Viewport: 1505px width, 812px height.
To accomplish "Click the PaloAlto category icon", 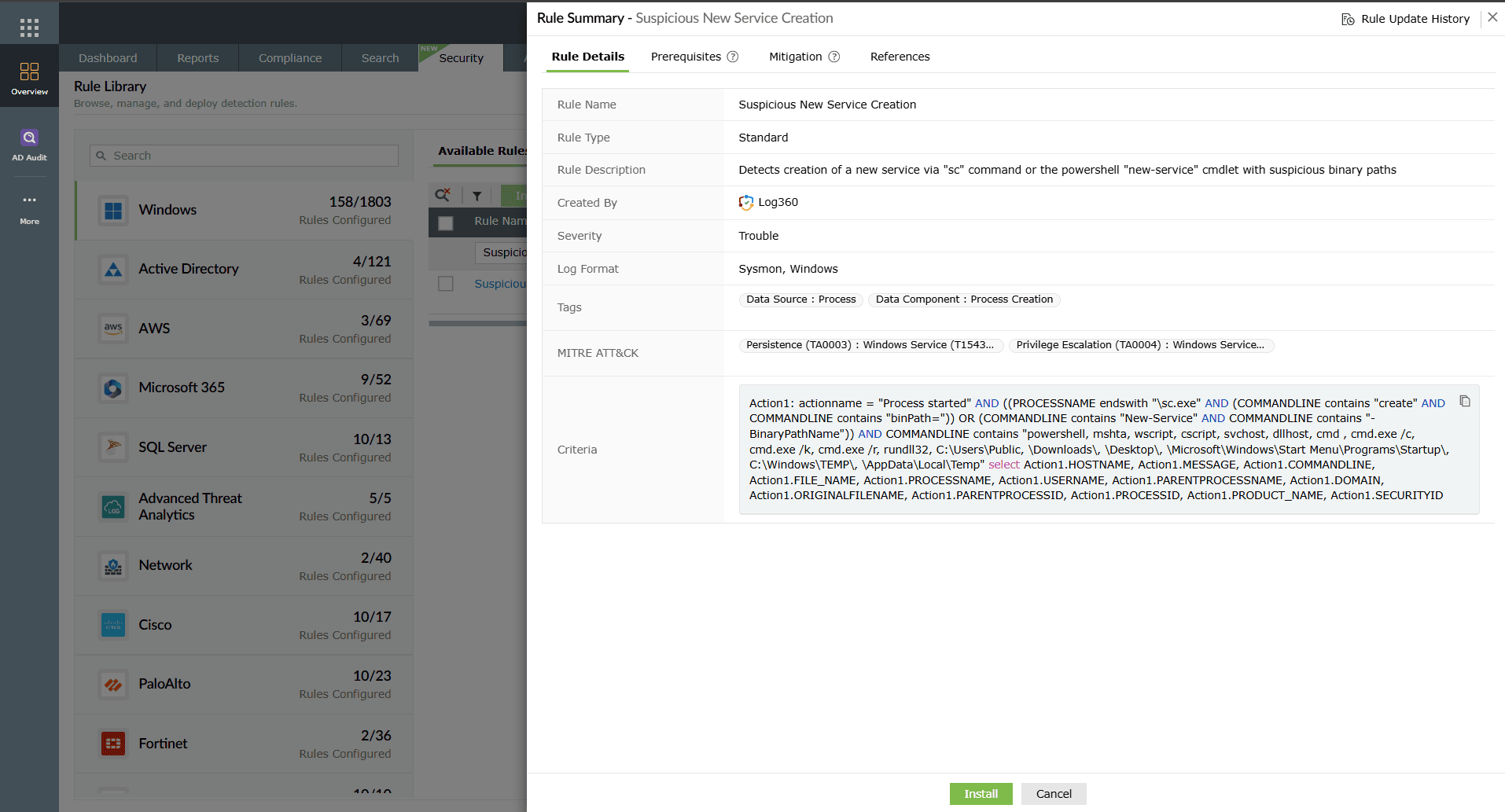I will (x=113, y=685).
